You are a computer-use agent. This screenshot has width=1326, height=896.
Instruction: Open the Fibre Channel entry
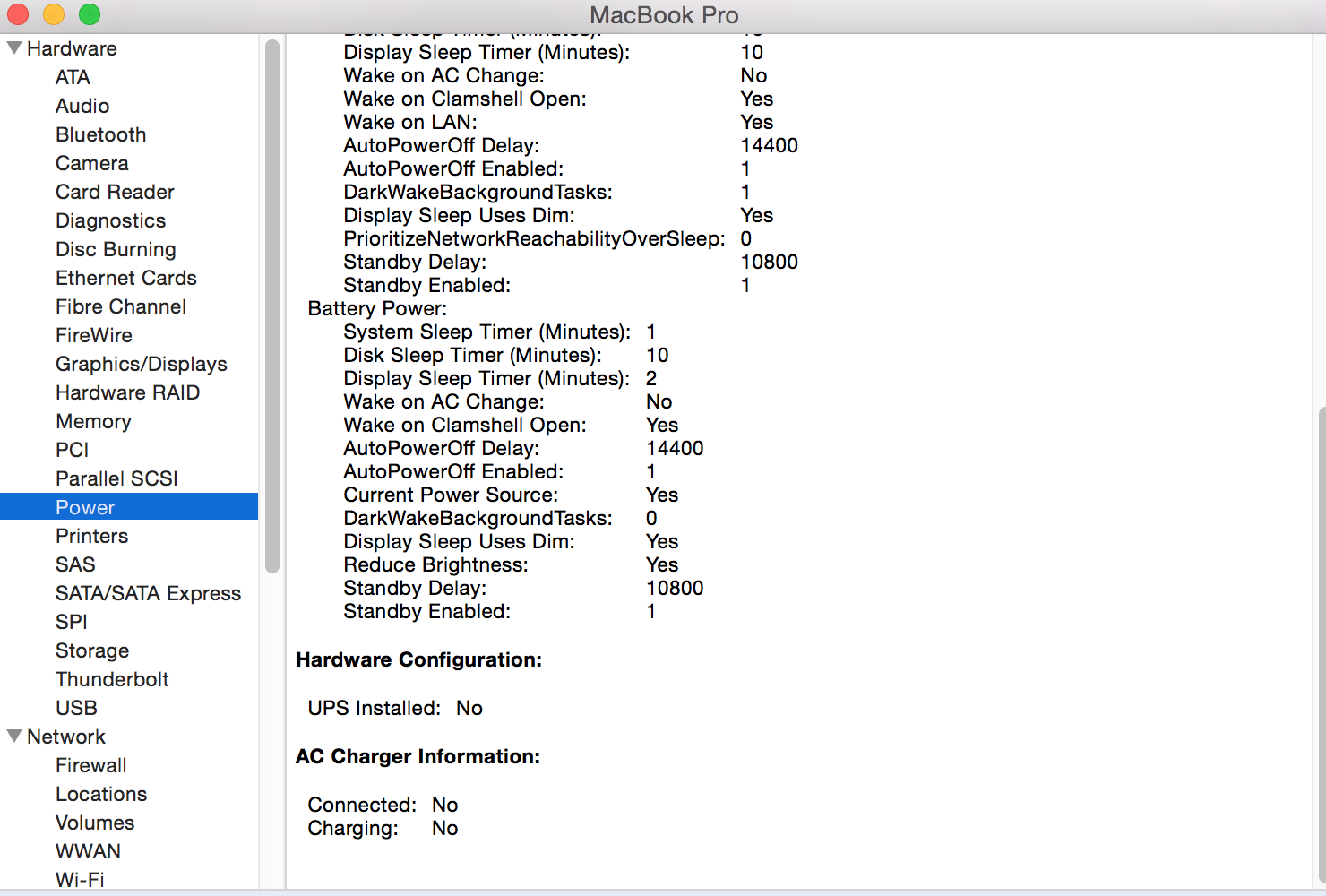click(121, 306)
